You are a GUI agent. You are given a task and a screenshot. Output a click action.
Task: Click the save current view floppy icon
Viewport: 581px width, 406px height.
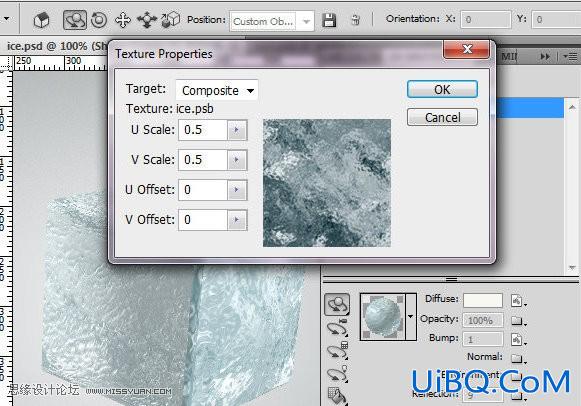tap(329, 20)
